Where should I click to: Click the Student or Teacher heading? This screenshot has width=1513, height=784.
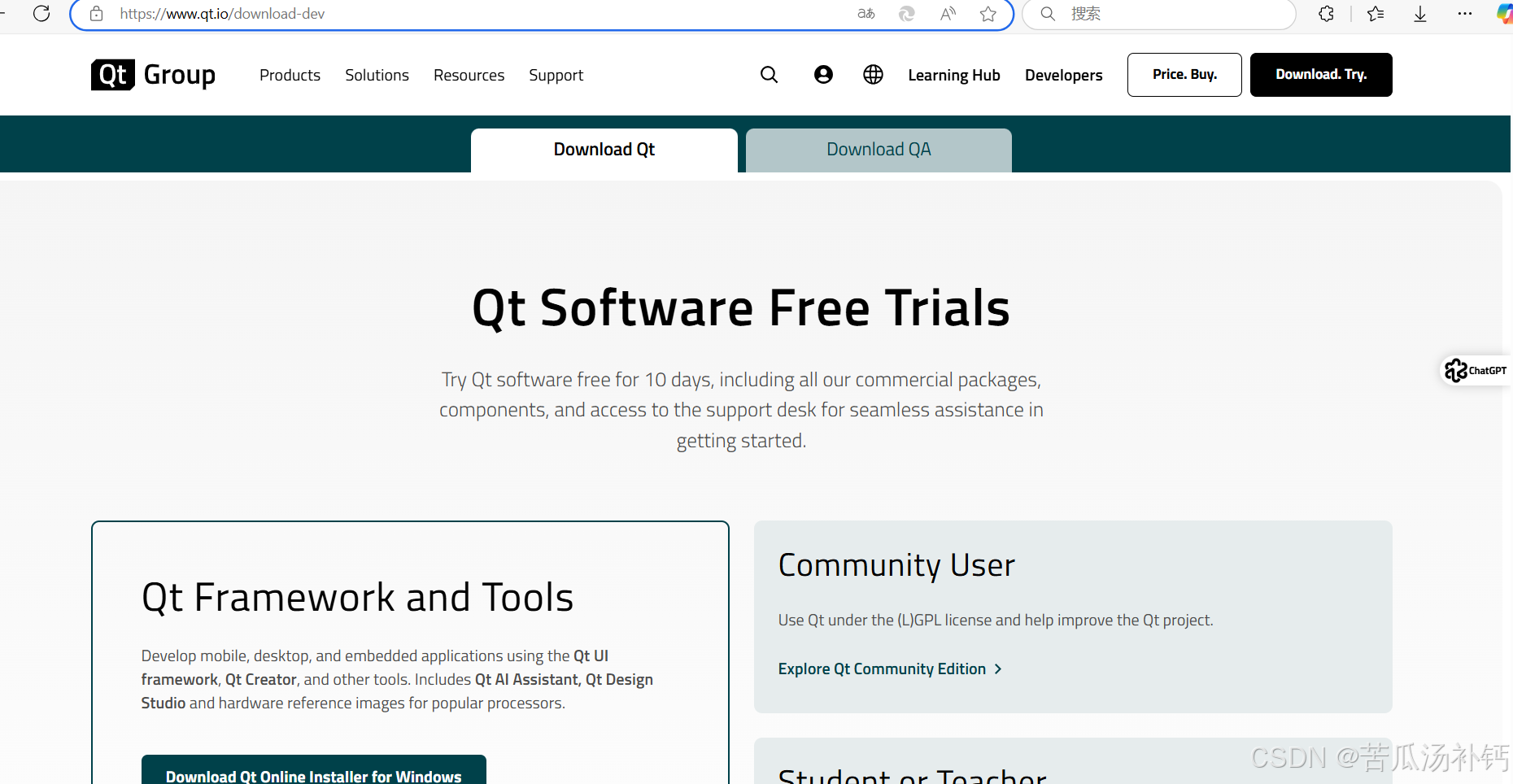[x=912, y=776]
